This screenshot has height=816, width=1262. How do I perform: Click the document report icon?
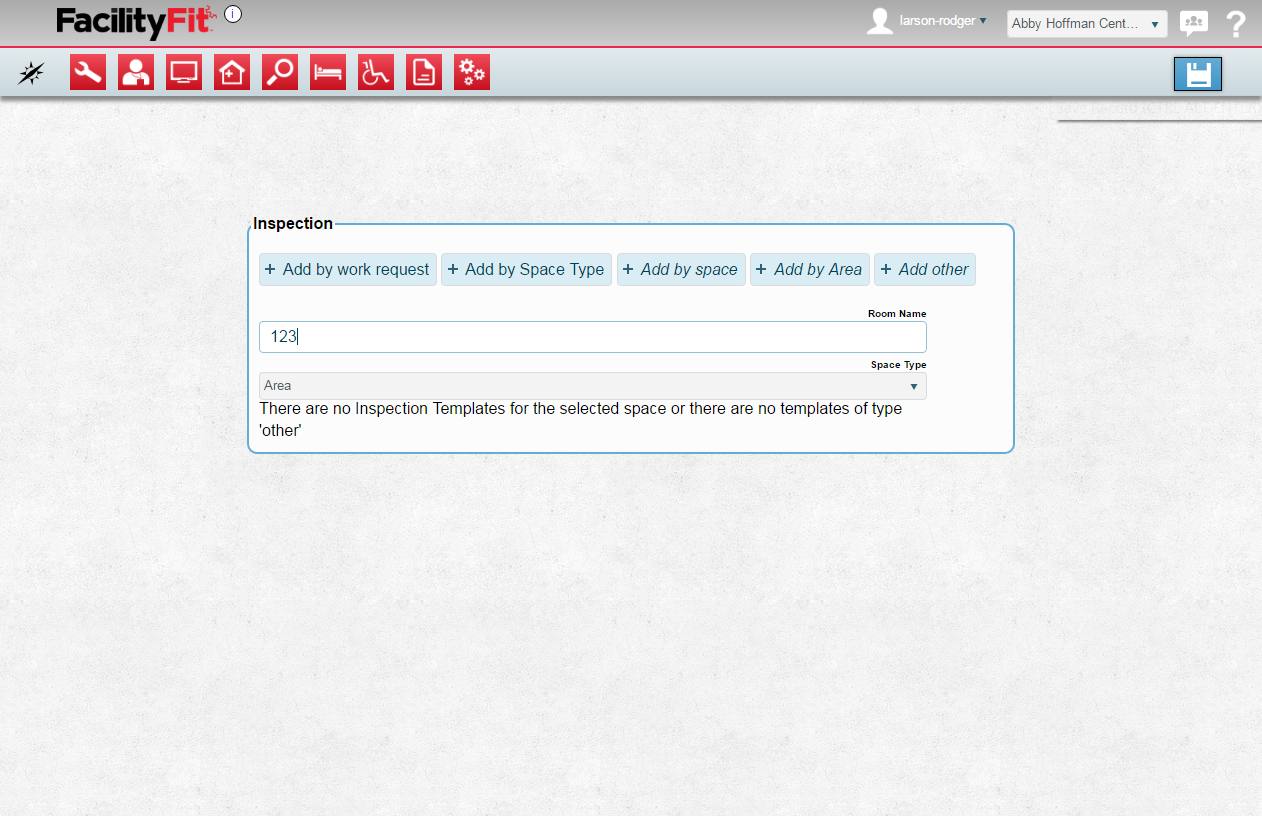point(424,73)
